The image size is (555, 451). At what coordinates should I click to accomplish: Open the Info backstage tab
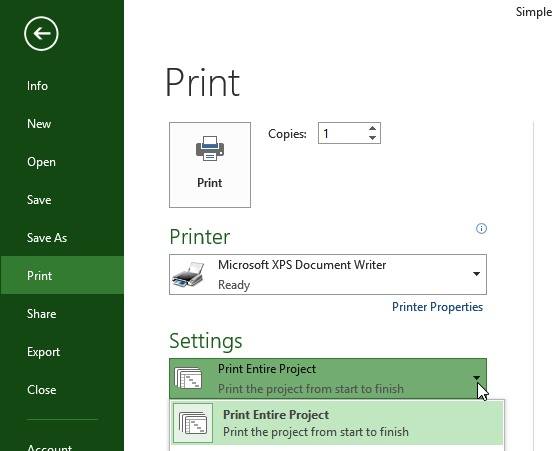(37, 86)
